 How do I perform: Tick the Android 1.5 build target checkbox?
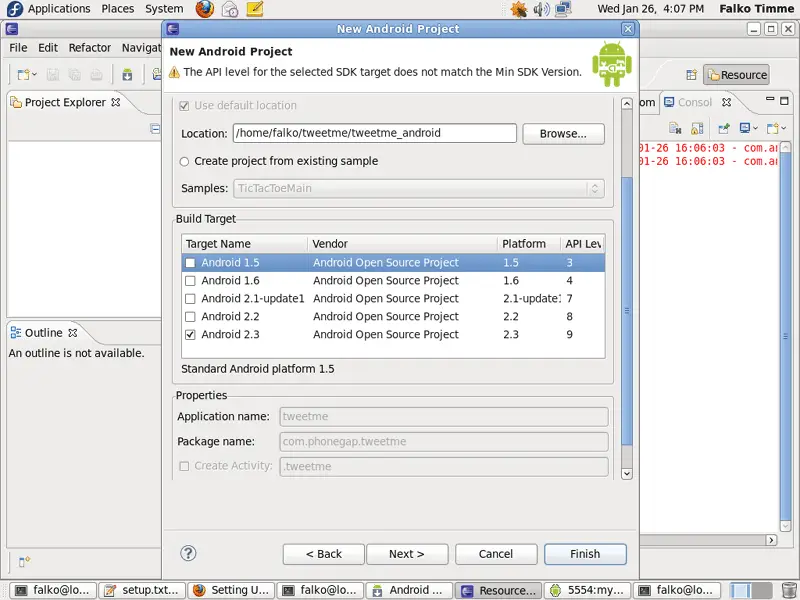[190, 263]
